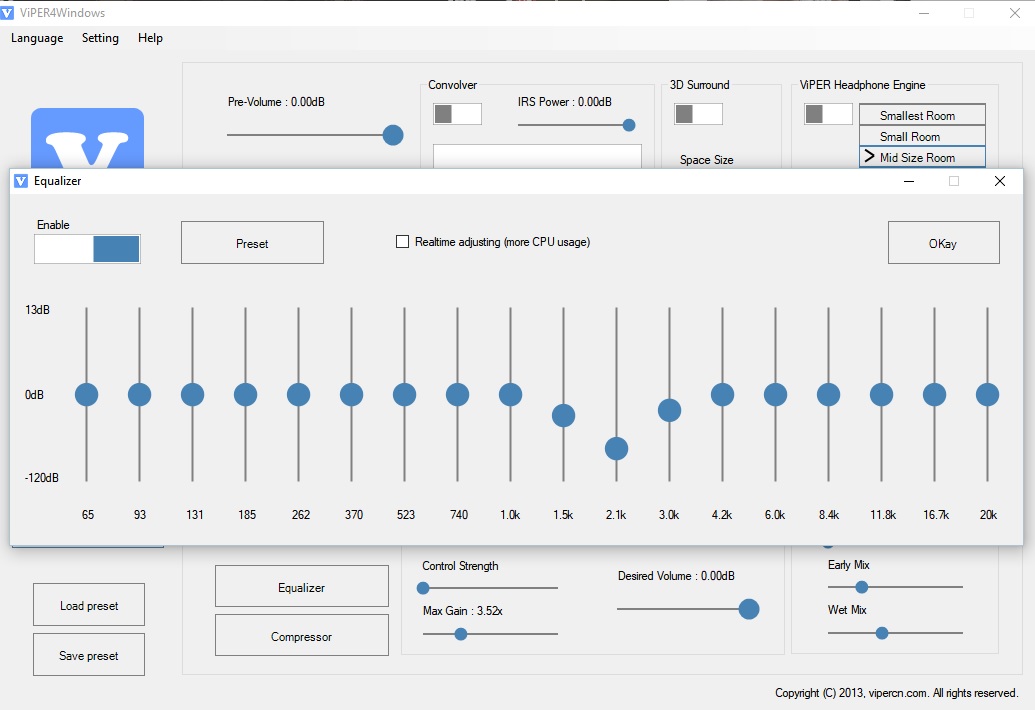The width and height of the screenshot is (1035, 710).
Task: Tick the Realtime adjusting checkbox
Action: 402,242
